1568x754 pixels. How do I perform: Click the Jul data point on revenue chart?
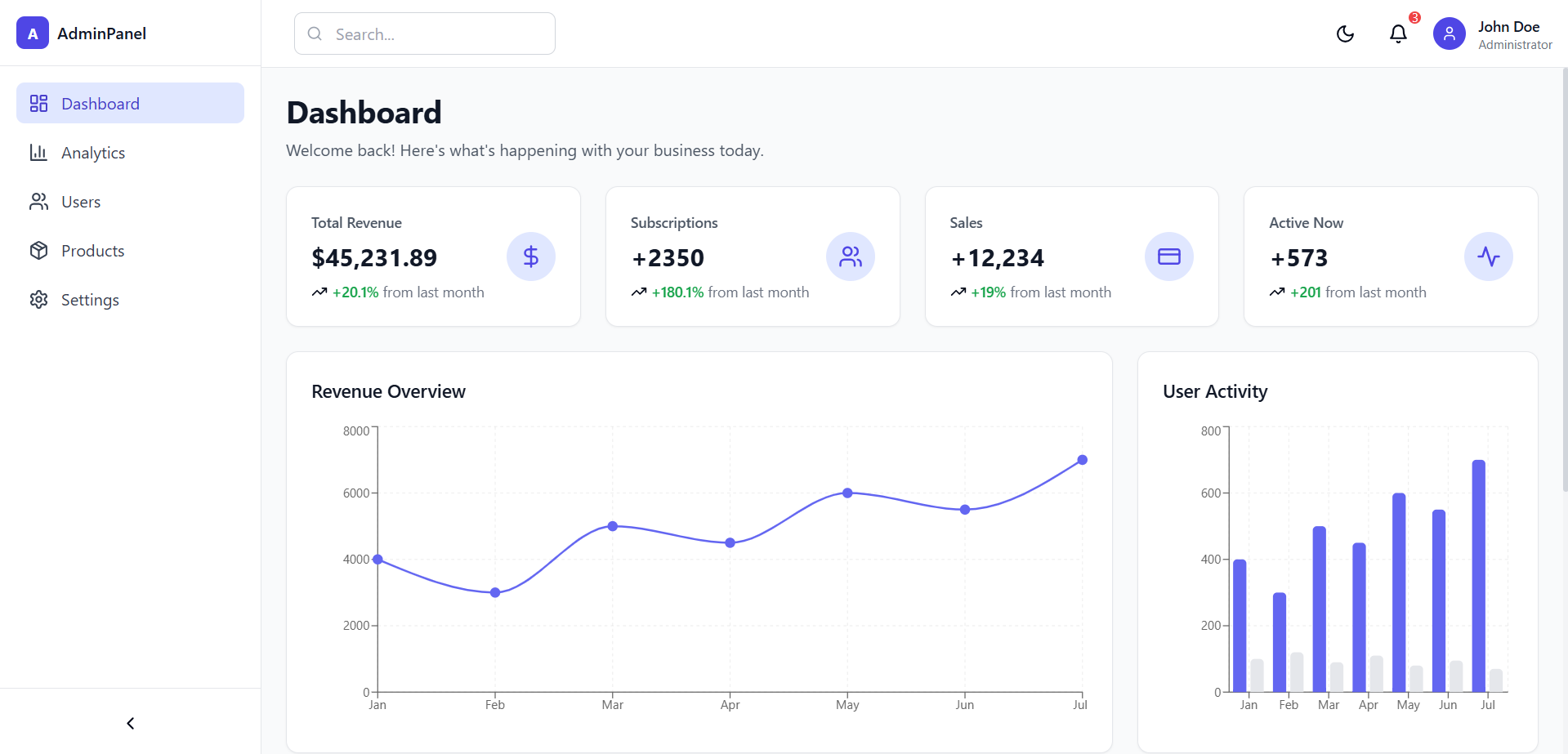pyautogui.click(x=1082, y=460)
